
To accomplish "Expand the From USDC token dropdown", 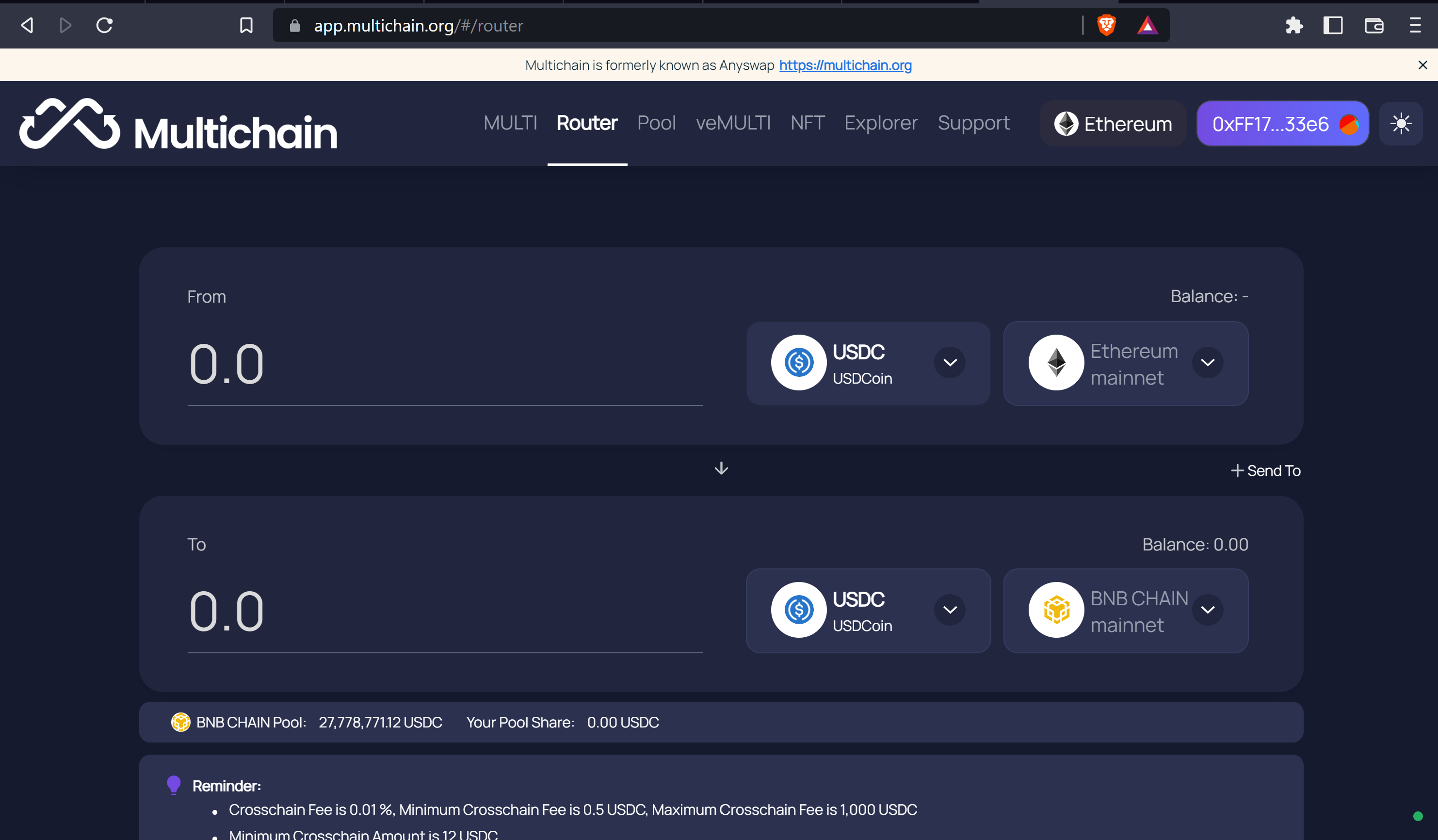I will click(868, 363).
